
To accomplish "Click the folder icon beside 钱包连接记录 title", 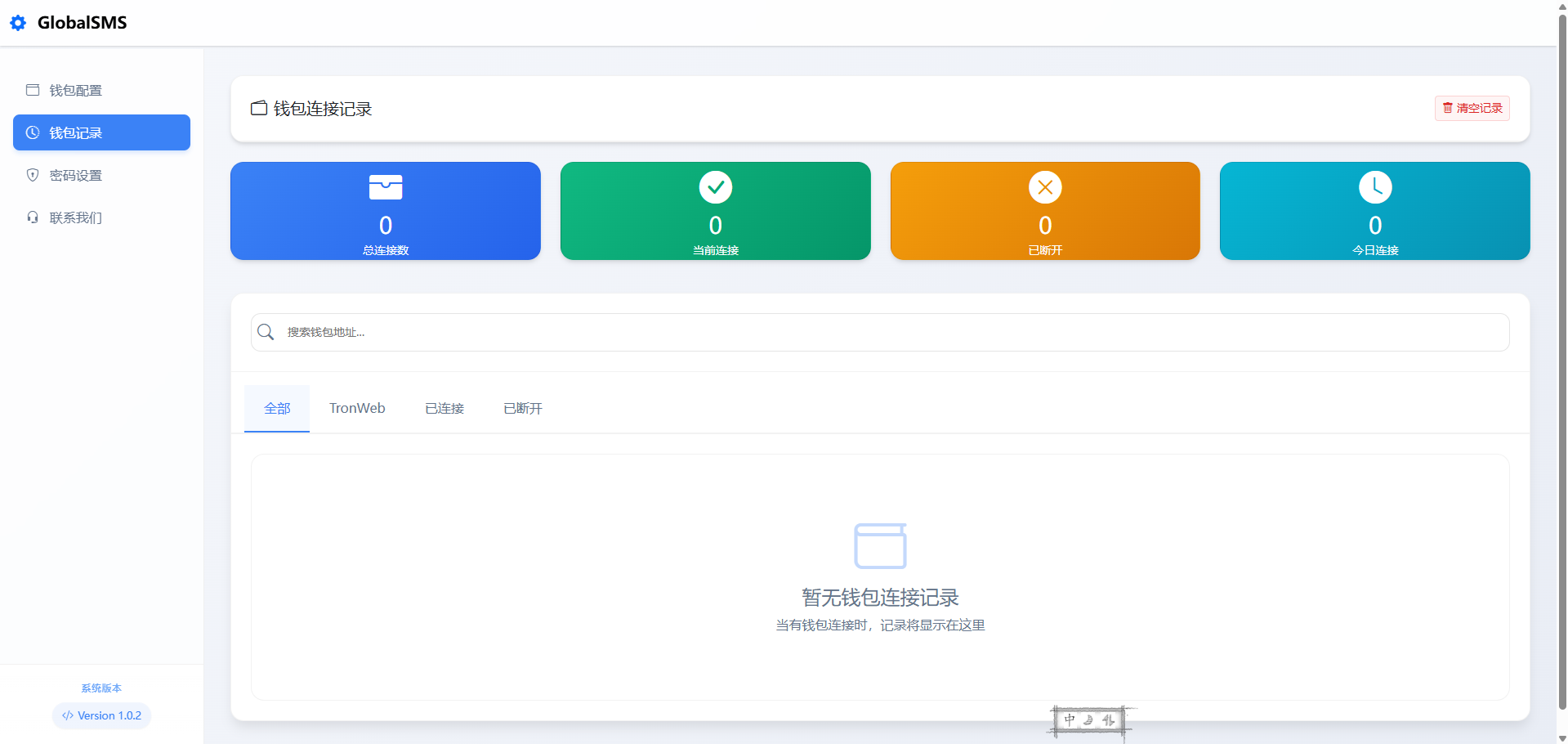I will pyautogui.click(x=259, y=109).
